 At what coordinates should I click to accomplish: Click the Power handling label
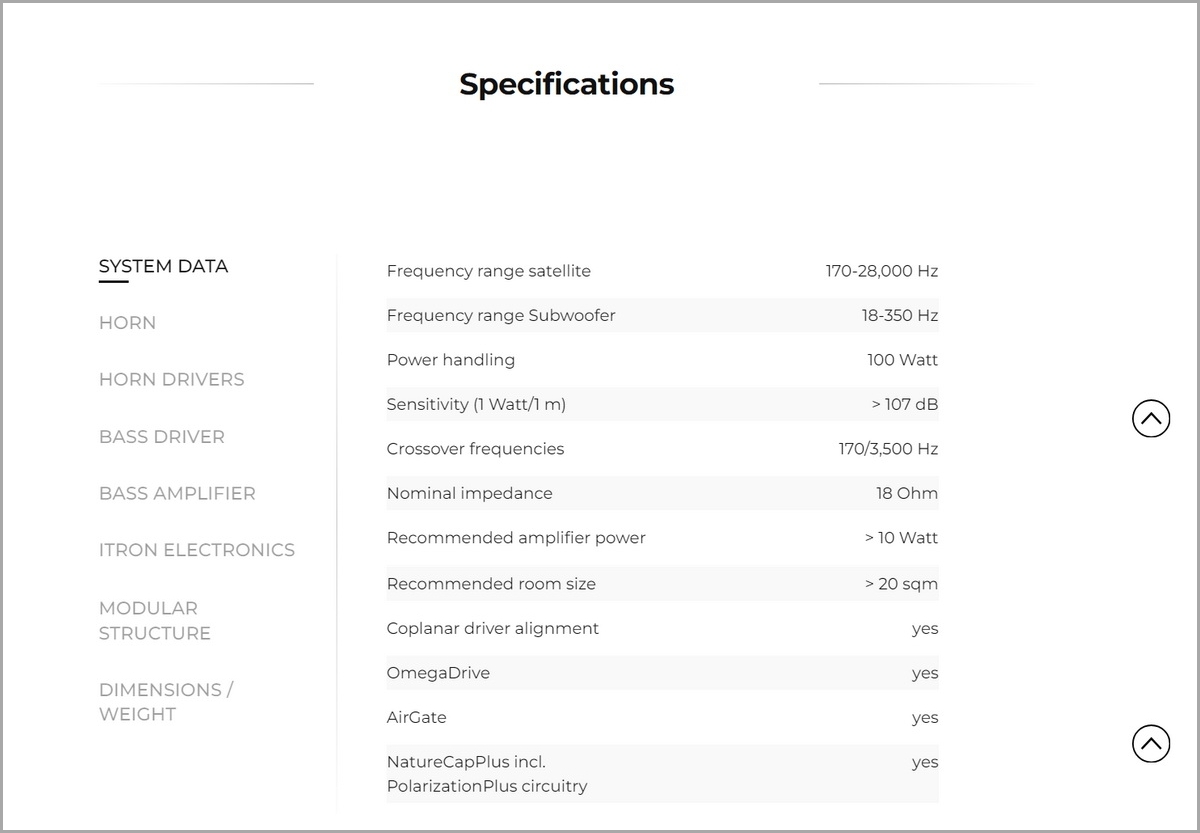[x=451, y=360]
